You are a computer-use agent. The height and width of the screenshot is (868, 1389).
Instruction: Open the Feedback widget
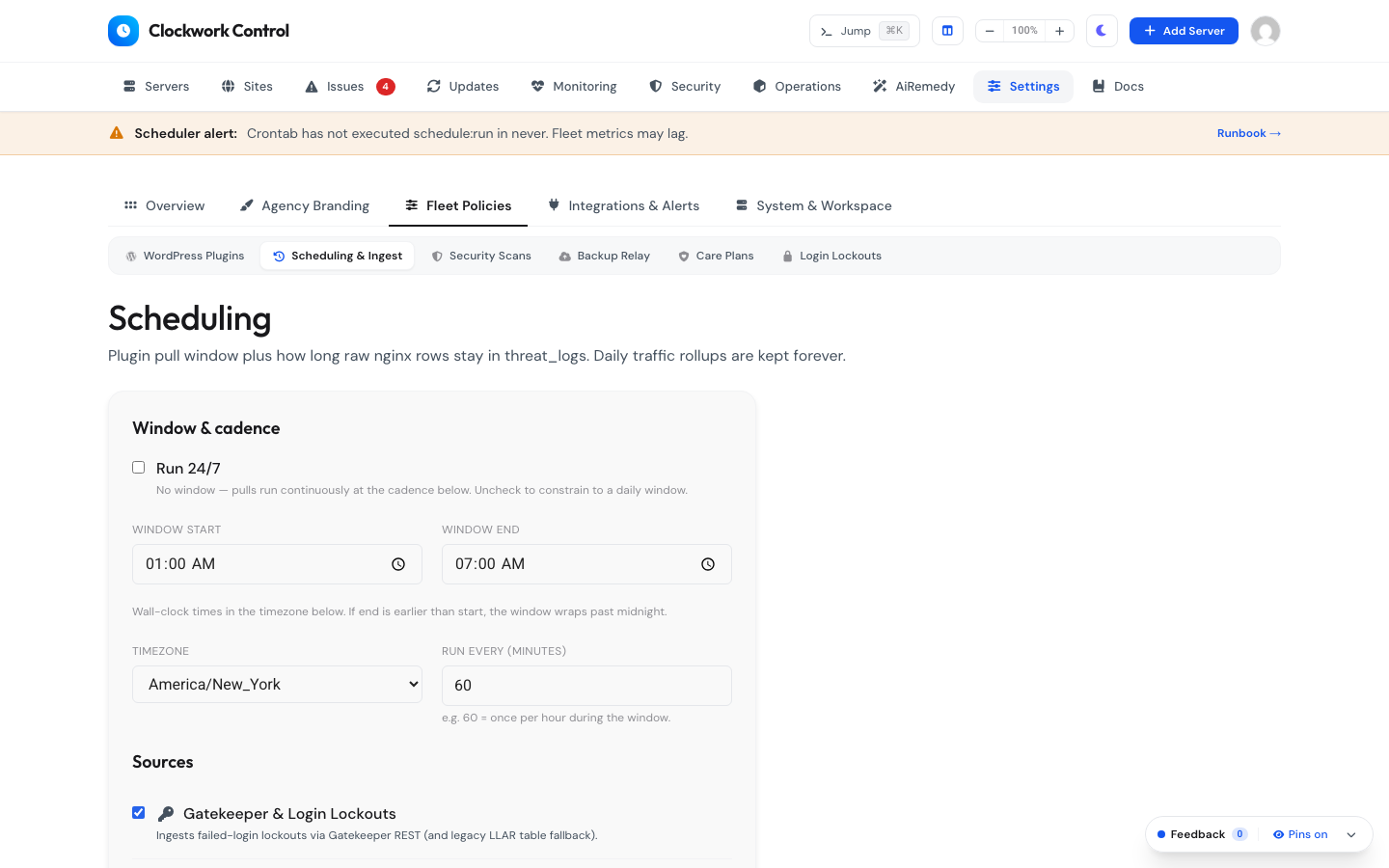click(1202, 834)
